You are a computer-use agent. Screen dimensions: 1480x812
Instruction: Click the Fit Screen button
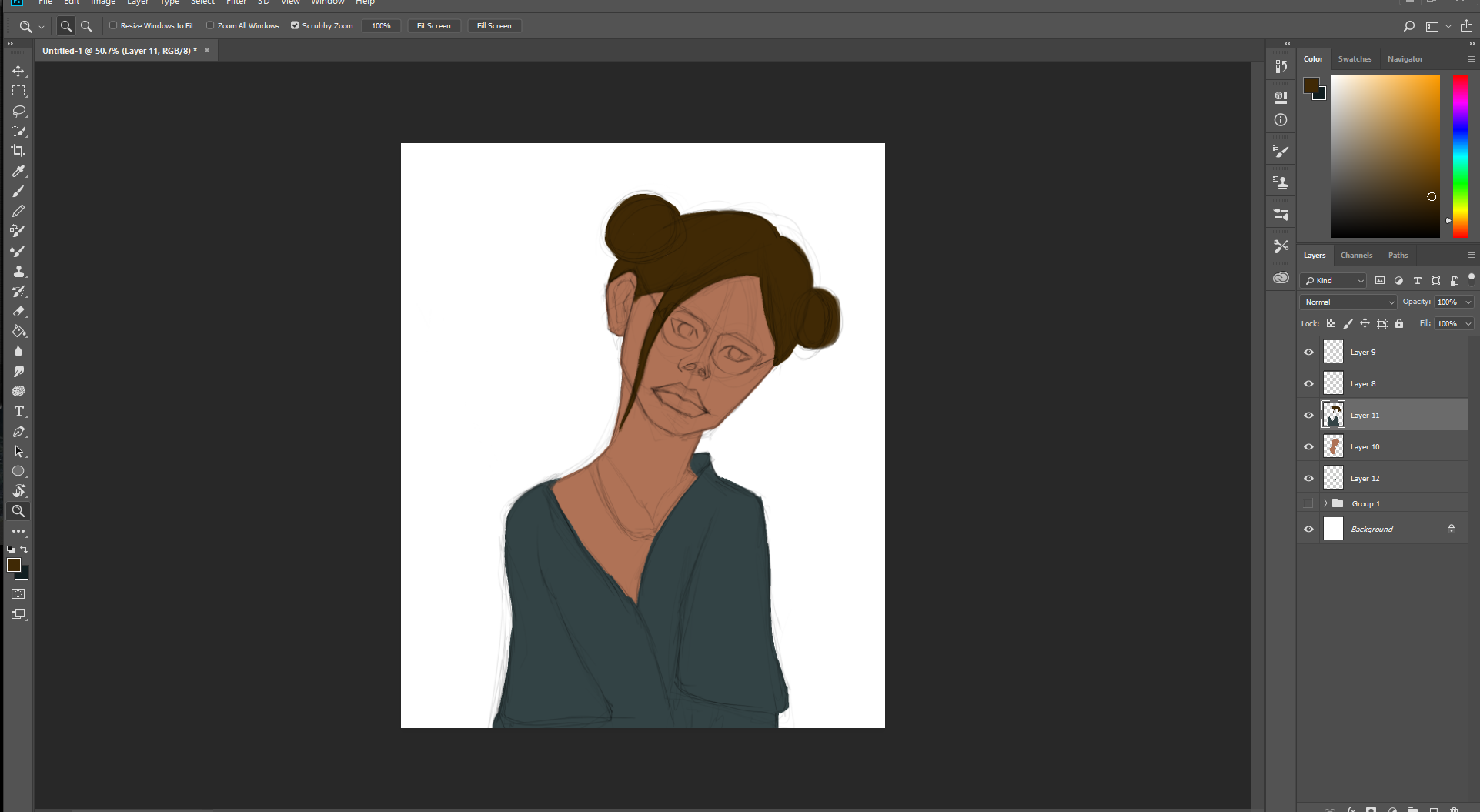(x=433, y=26)
